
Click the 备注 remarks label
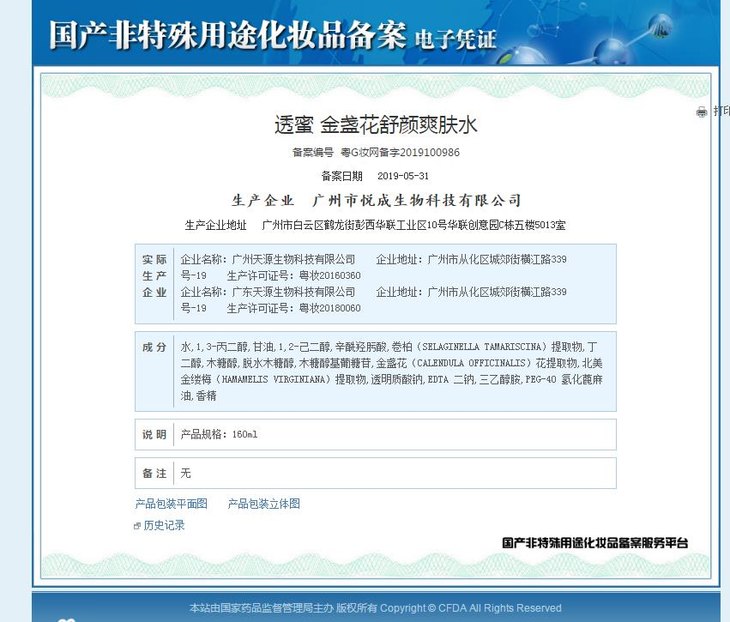point(154,472)
